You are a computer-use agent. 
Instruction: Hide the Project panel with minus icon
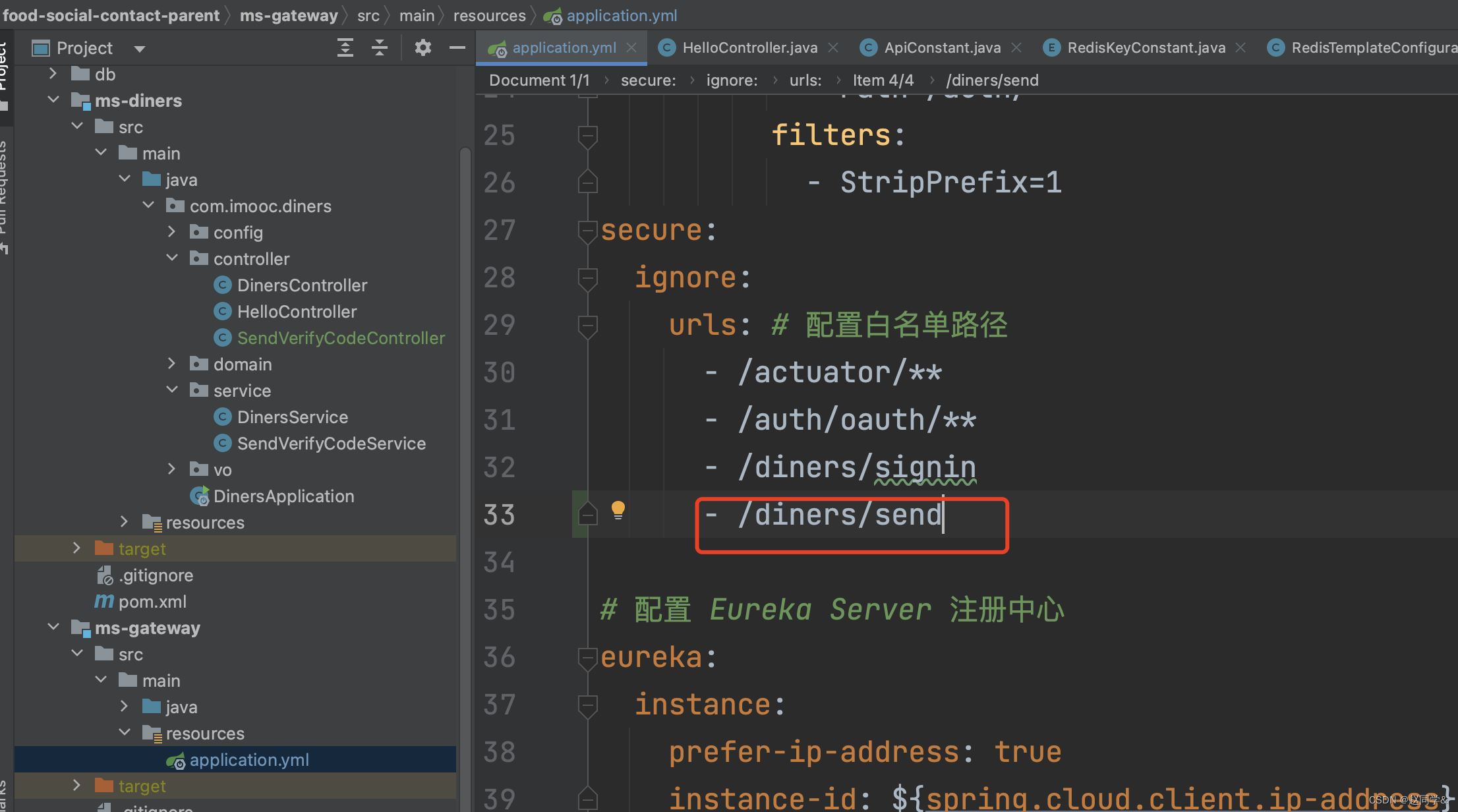point(457,47)
